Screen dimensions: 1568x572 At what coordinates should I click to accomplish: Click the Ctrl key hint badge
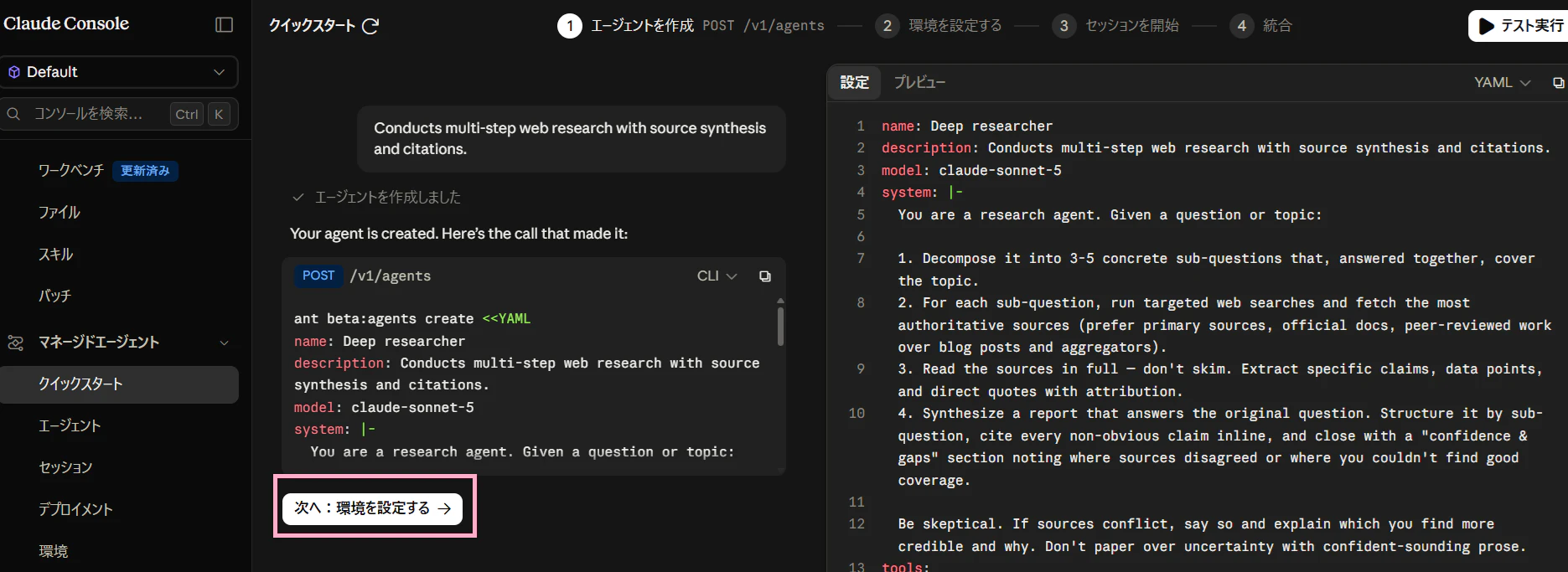[187, 115]
